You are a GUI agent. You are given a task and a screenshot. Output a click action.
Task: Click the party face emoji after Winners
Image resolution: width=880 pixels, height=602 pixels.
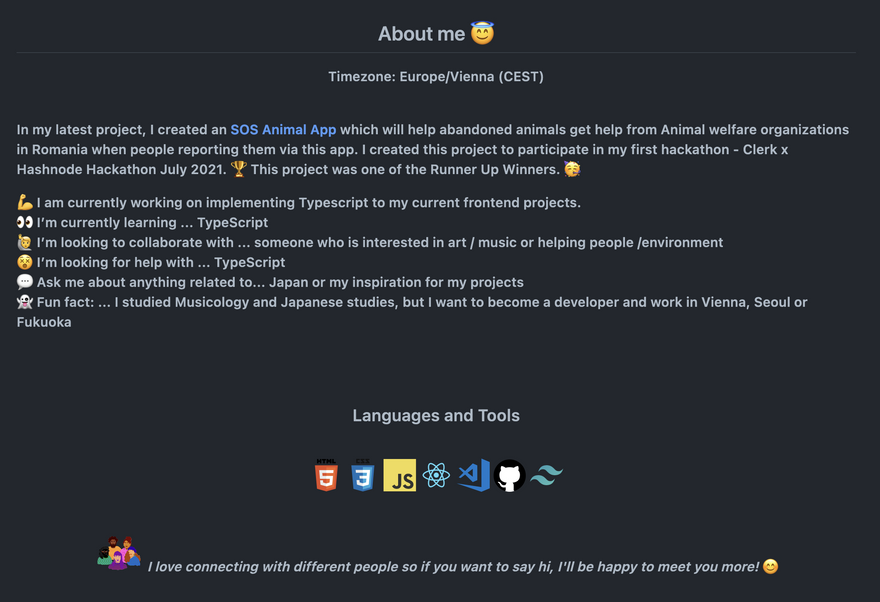[572, 170]
